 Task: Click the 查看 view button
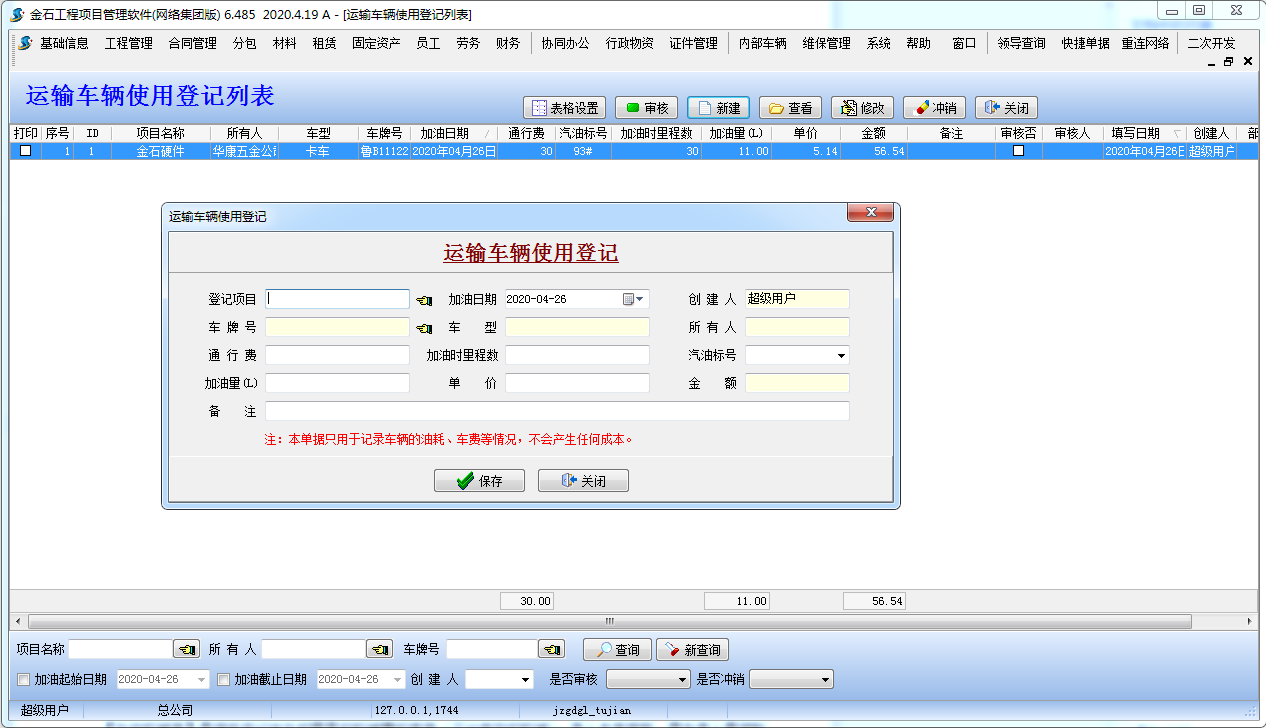790,108
